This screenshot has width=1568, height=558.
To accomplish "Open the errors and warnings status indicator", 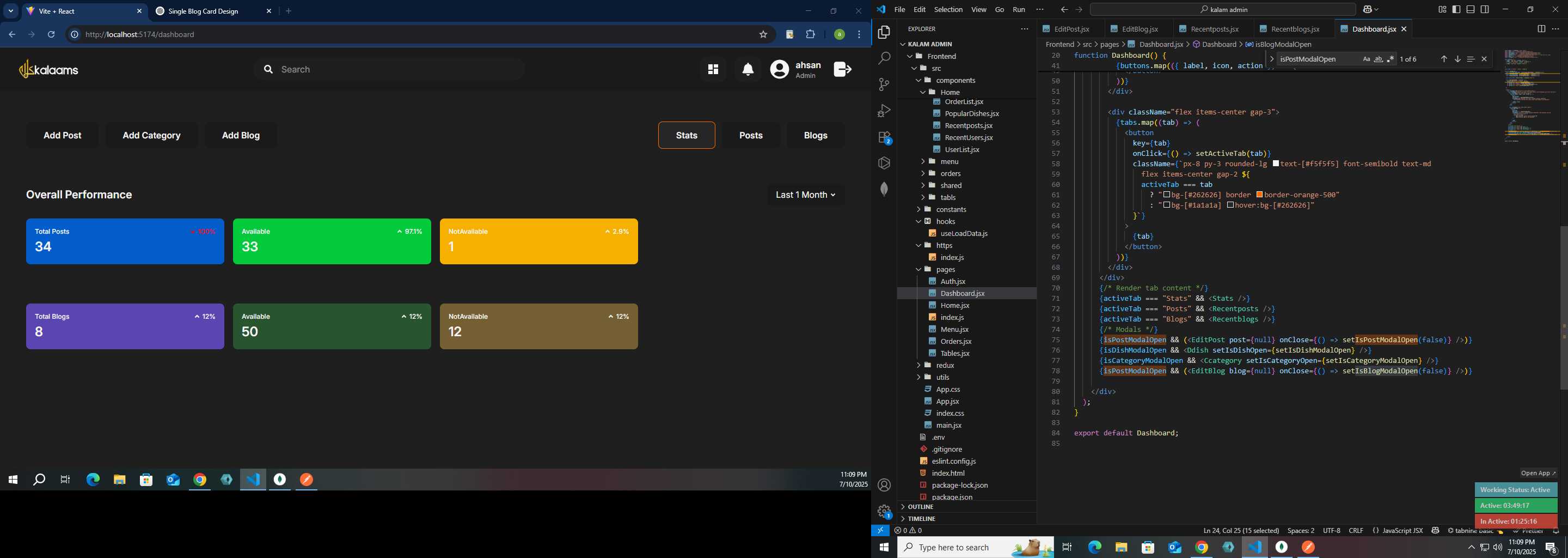I will click(x=908, y=531).
